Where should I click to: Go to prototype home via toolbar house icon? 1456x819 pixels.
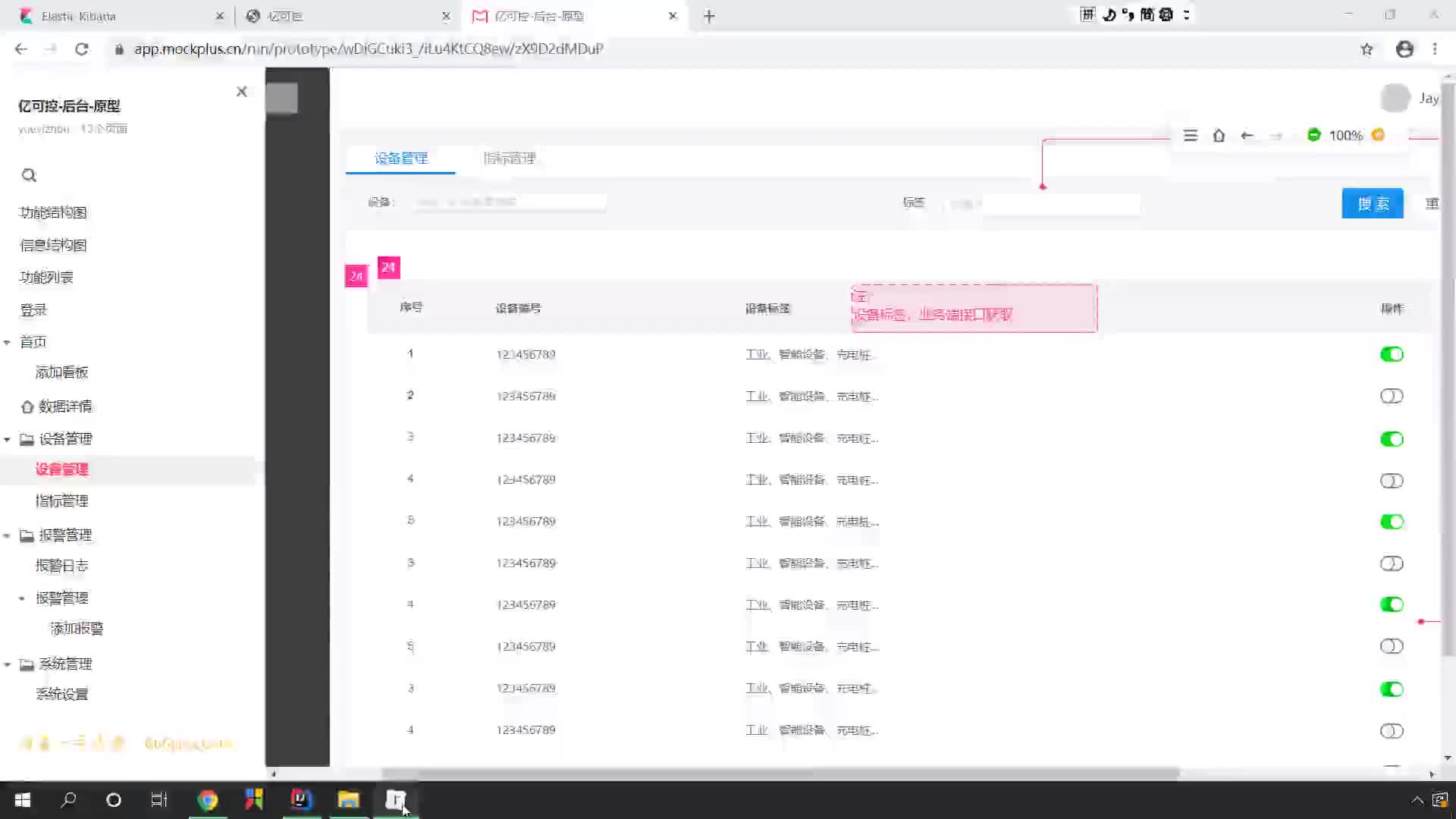pos(1219,135)
